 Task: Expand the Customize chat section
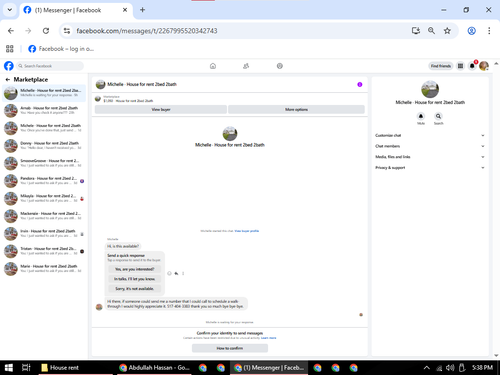point(430,135)
